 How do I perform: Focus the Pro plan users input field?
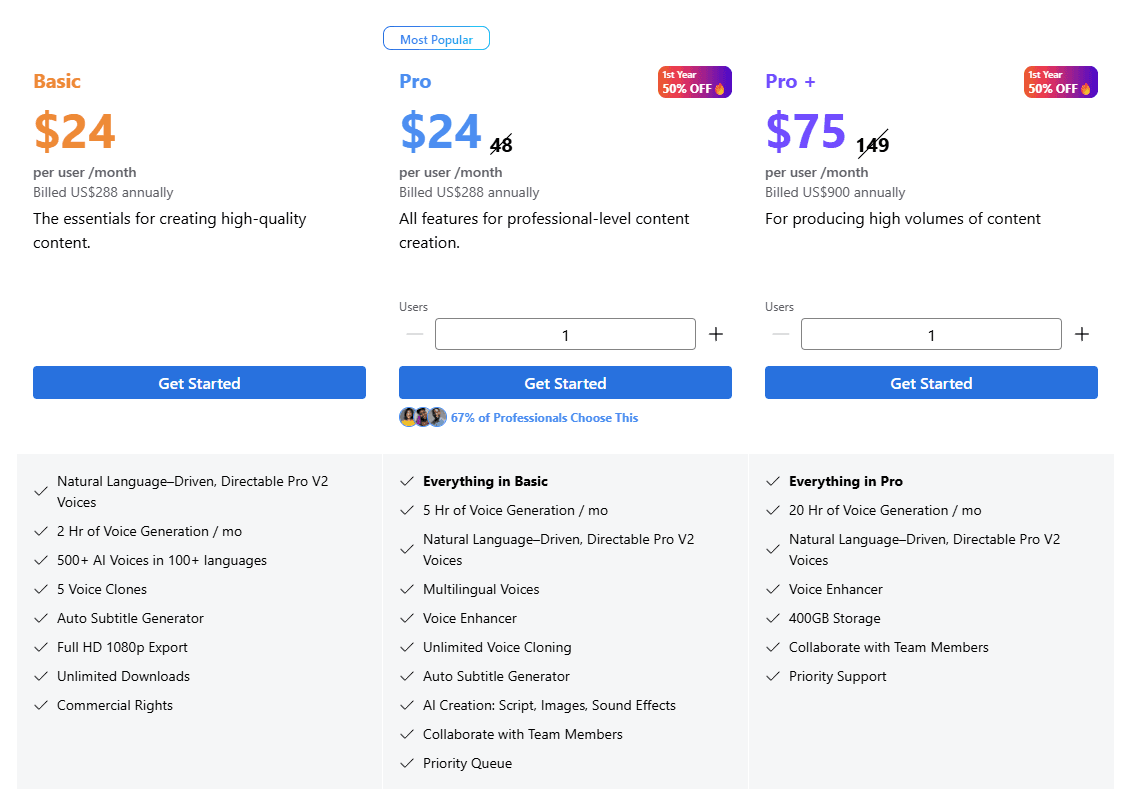click(565, 334)
